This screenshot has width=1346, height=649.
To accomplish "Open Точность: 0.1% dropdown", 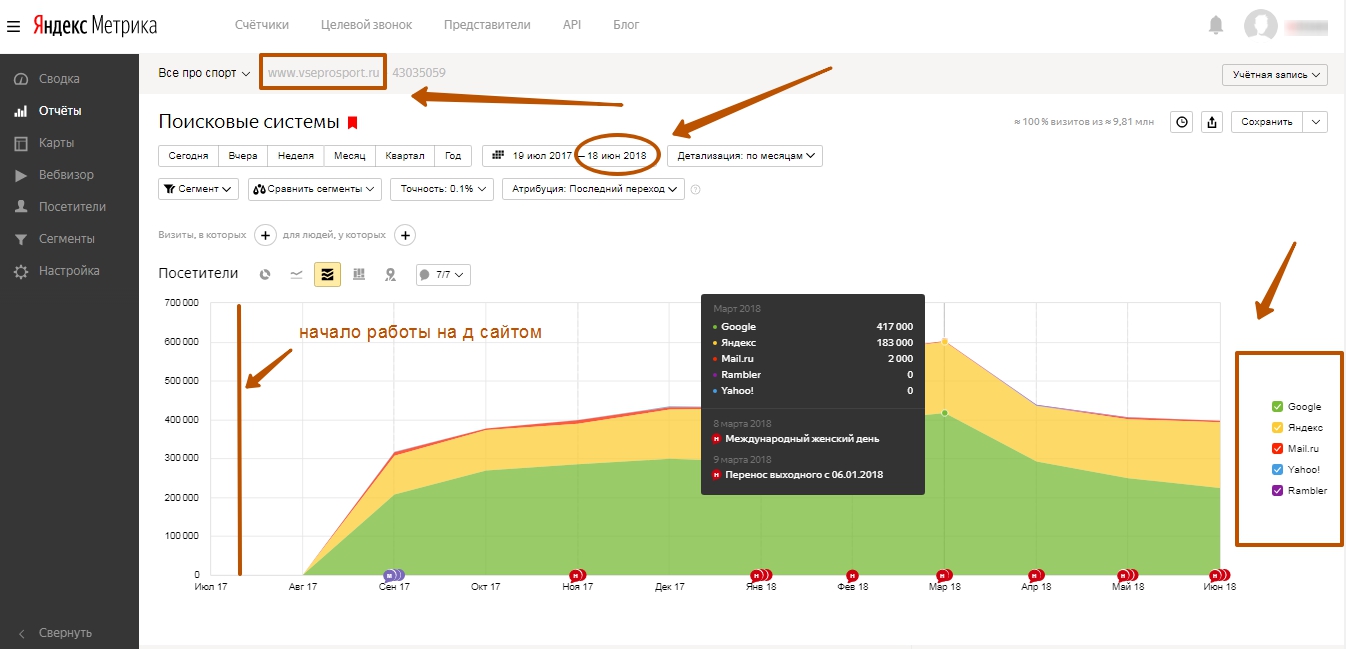I will (x=441, y=189).
